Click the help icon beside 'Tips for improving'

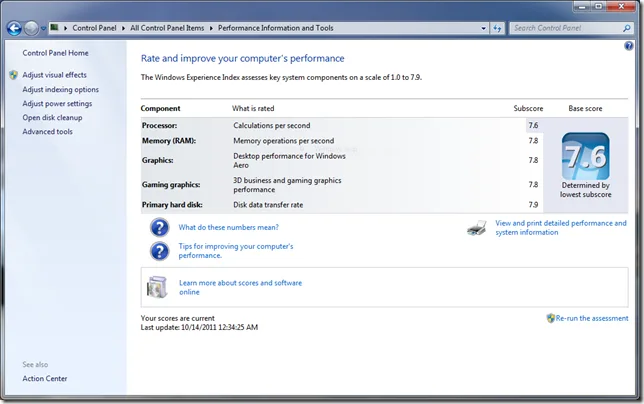pyautogui.click(x=159, y=251)
